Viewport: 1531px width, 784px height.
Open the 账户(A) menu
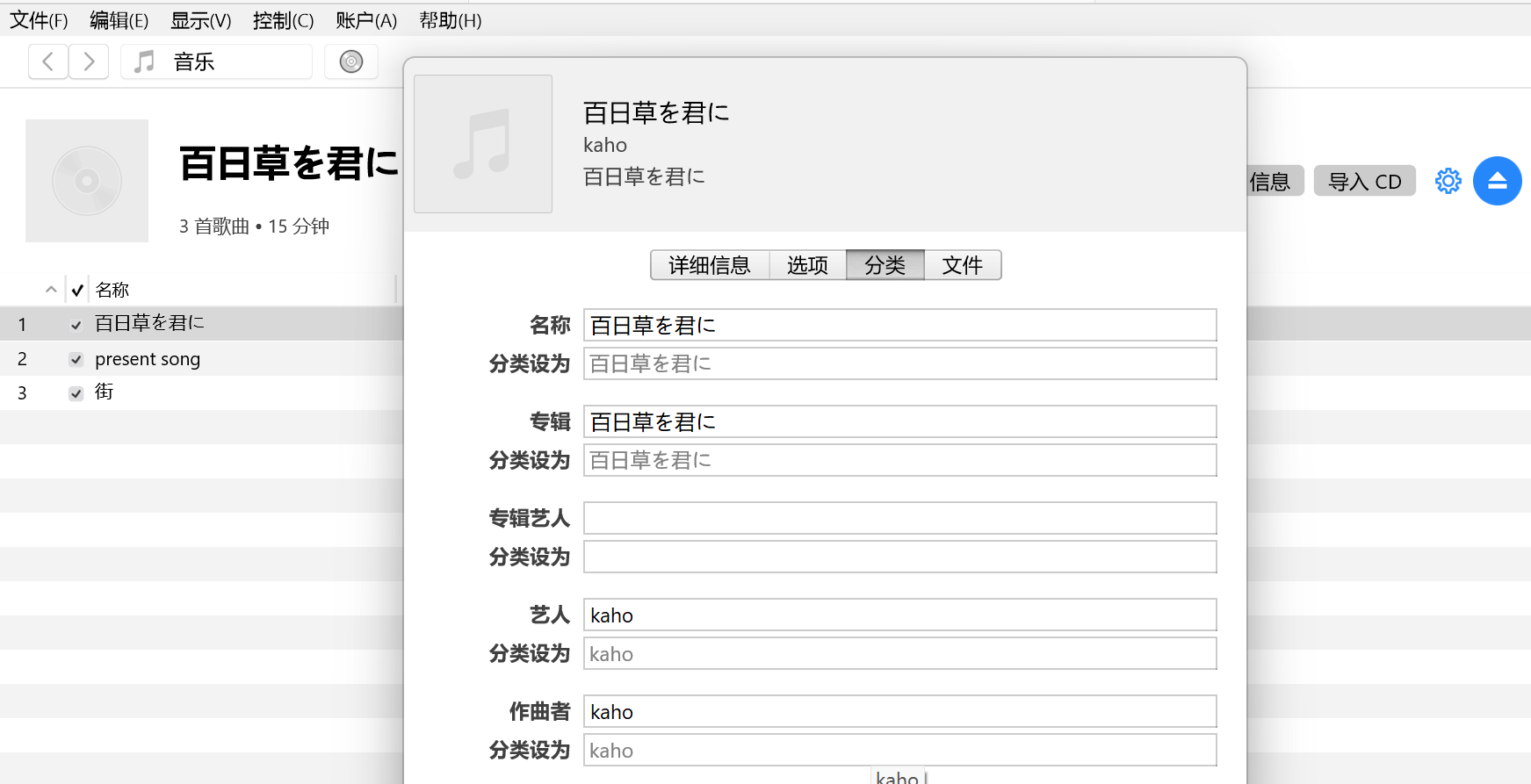pos(366,20)
